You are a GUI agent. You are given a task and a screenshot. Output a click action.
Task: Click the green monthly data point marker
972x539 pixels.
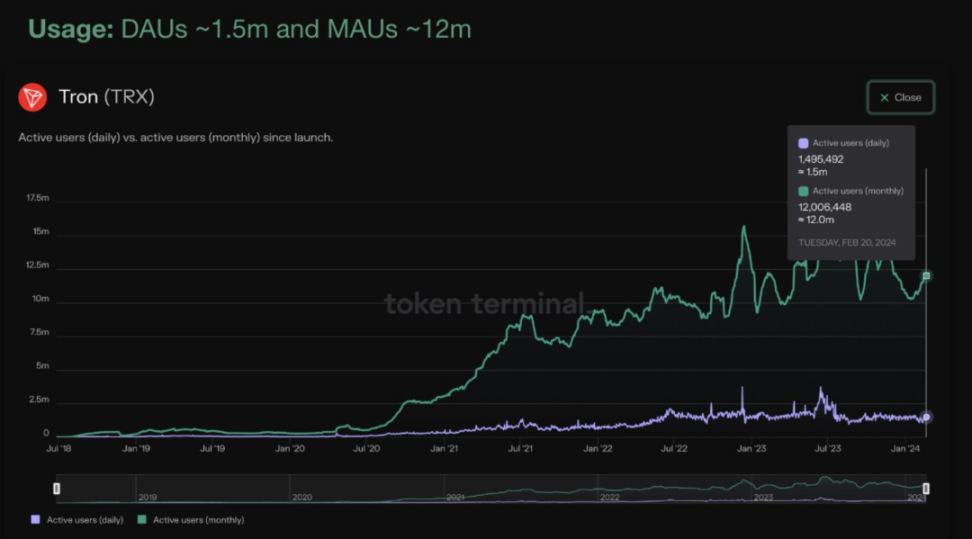[x=926, y=275]
